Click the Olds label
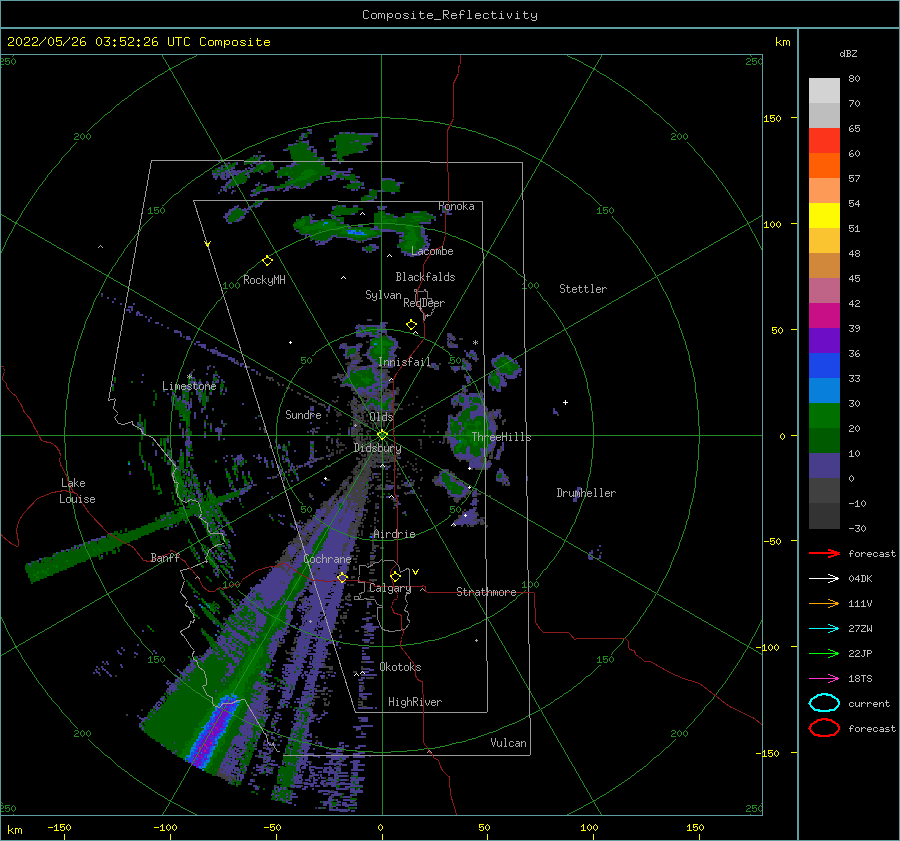 click(x=381, y=417)
